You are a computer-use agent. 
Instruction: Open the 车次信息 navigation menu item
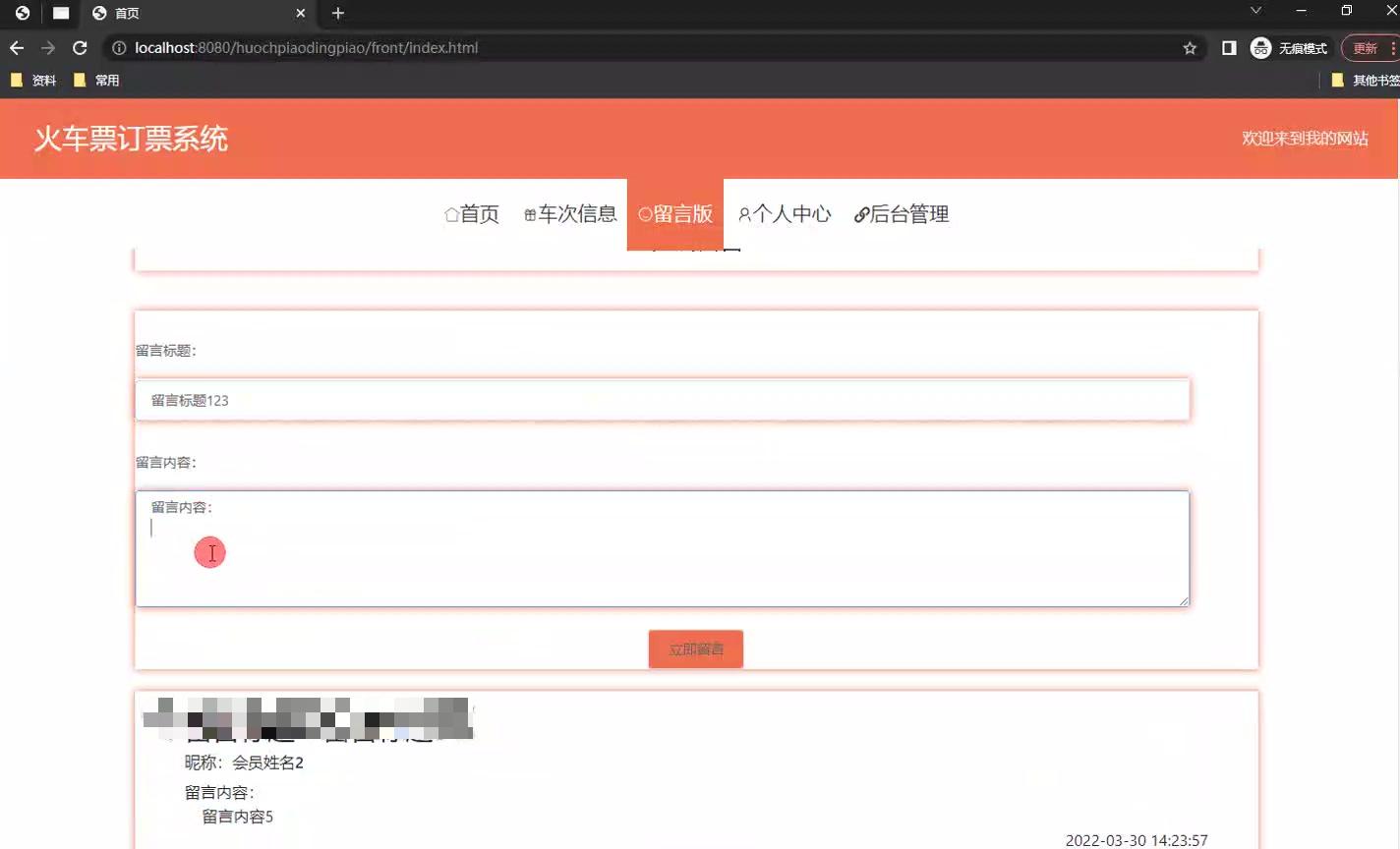click(579, 214)
